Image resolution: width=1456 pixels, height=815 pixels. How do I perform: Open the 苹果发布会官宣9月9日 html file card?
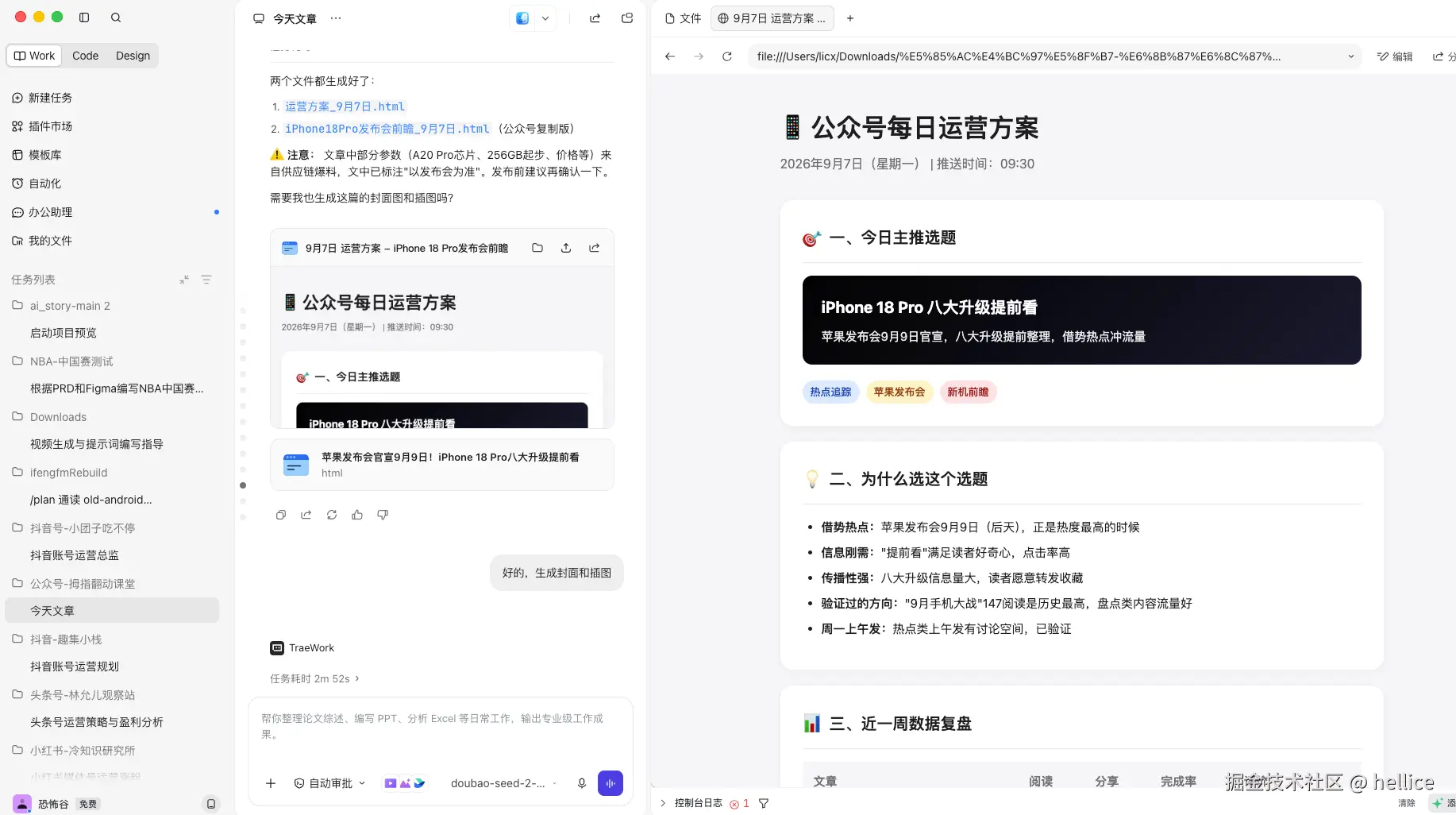442,465
